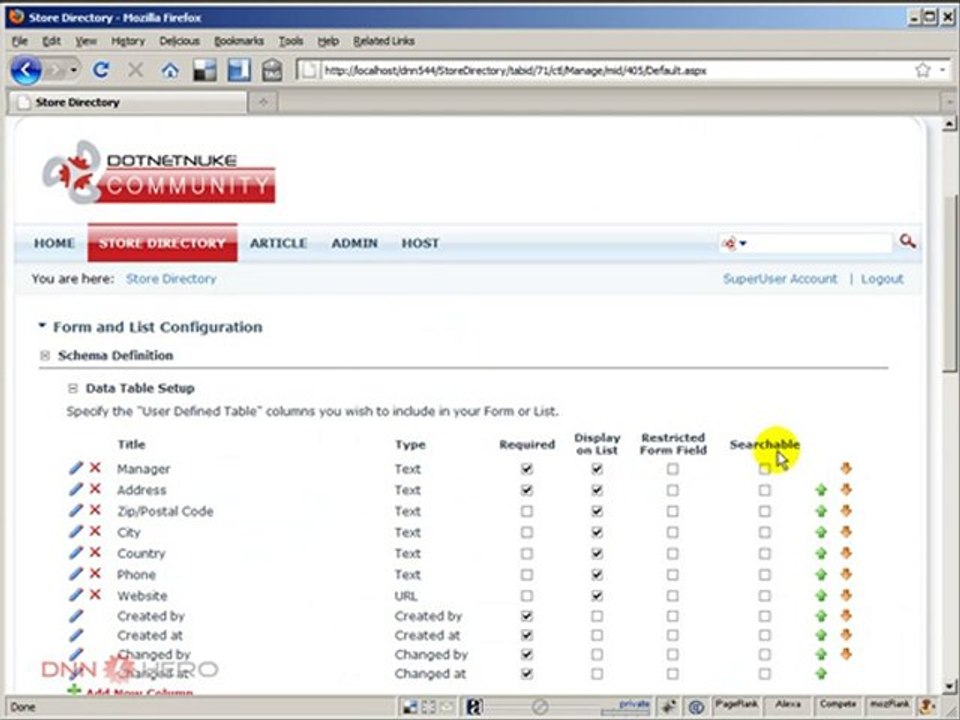Click the site search magnifier icon
The image size is (960, 720).
click(907, 241)
